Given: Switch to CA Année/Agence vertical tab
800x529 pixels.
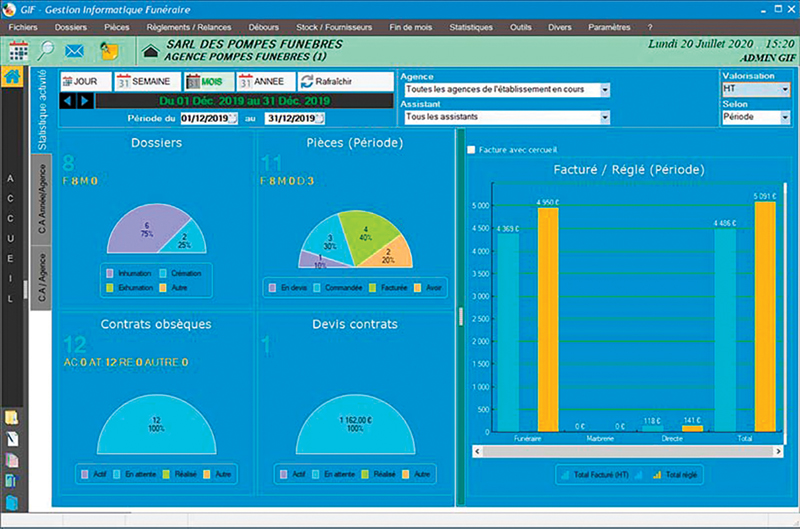Looking at the screenshot, I should click(42, 199).
